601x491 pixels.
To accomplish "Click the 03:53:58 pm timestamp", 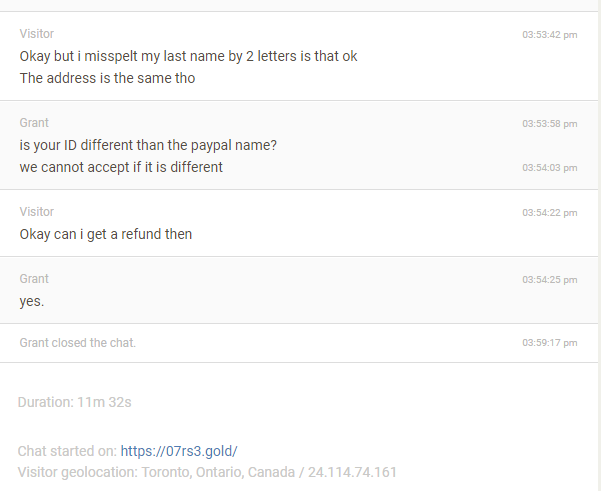I will 550,124.
